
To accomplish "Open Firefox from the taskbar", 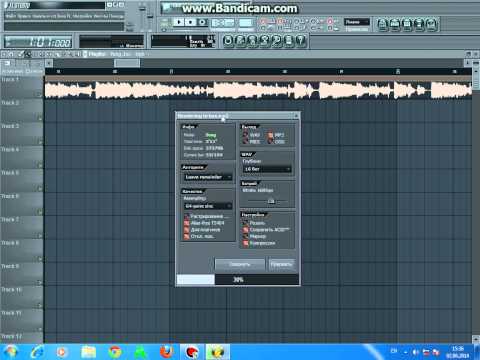I will click(166, 352).
